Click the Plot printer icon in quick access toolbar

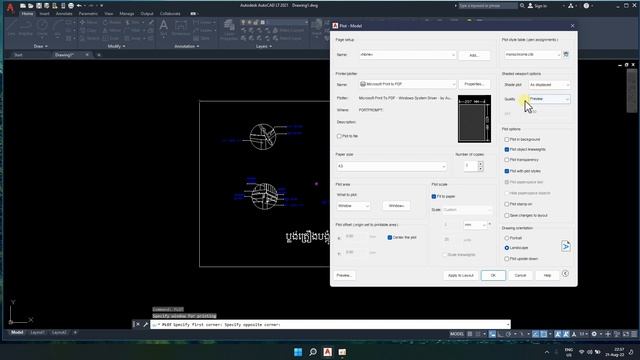coord(71,6)
